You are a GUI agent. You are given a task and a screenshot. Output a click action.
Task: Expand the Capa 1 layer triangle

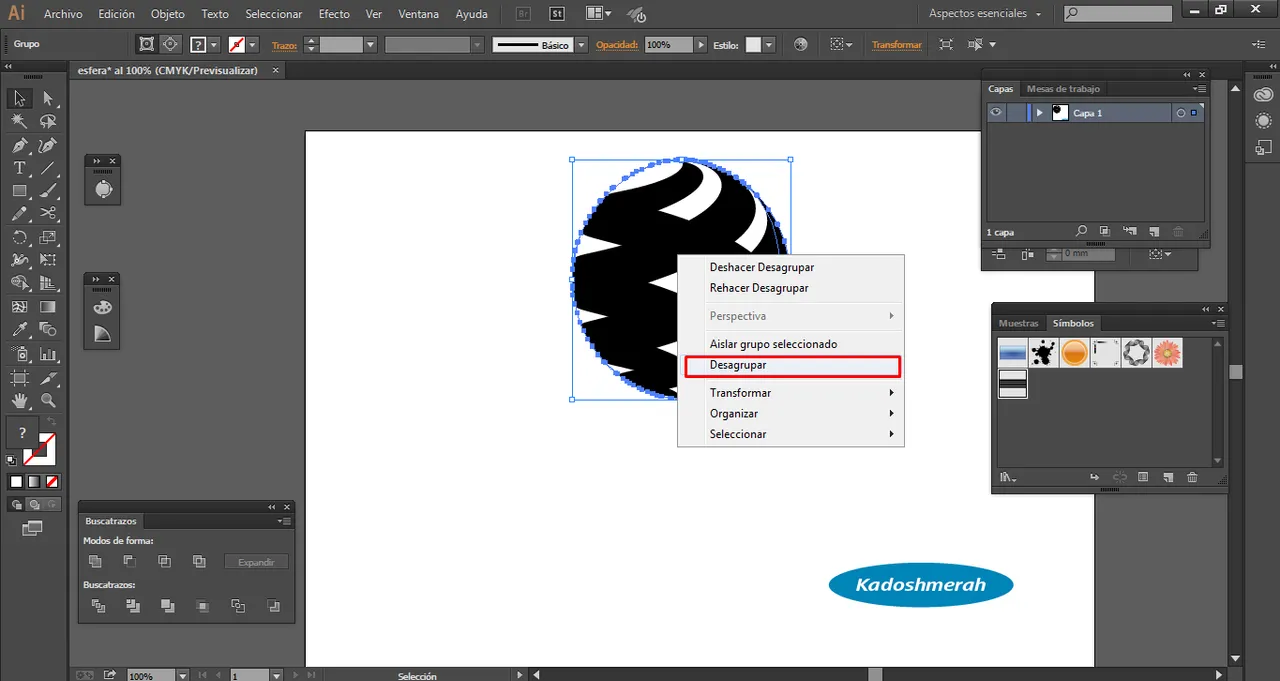pyautogui.click(x=1040, y=113)
